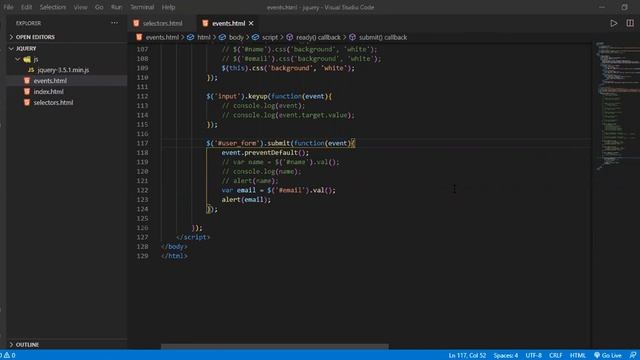Click line number 122 in gutter
The height and width of the screenshot is (360, 640).
pyautogui.click(x=142, y=190)
